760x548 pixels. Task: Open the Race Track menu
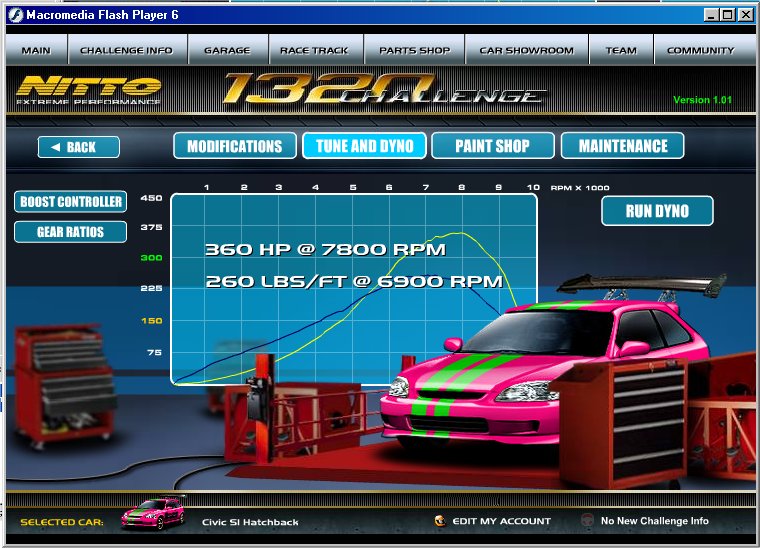pos(314,50)
